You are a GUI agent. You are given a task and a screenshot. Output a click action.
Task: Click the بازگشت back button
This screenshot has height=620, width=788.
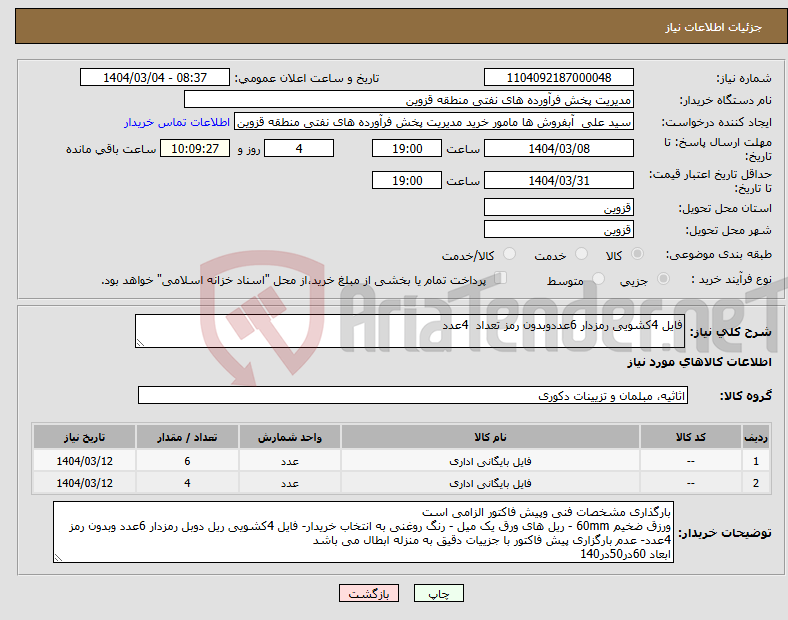[x=369, y=593]
